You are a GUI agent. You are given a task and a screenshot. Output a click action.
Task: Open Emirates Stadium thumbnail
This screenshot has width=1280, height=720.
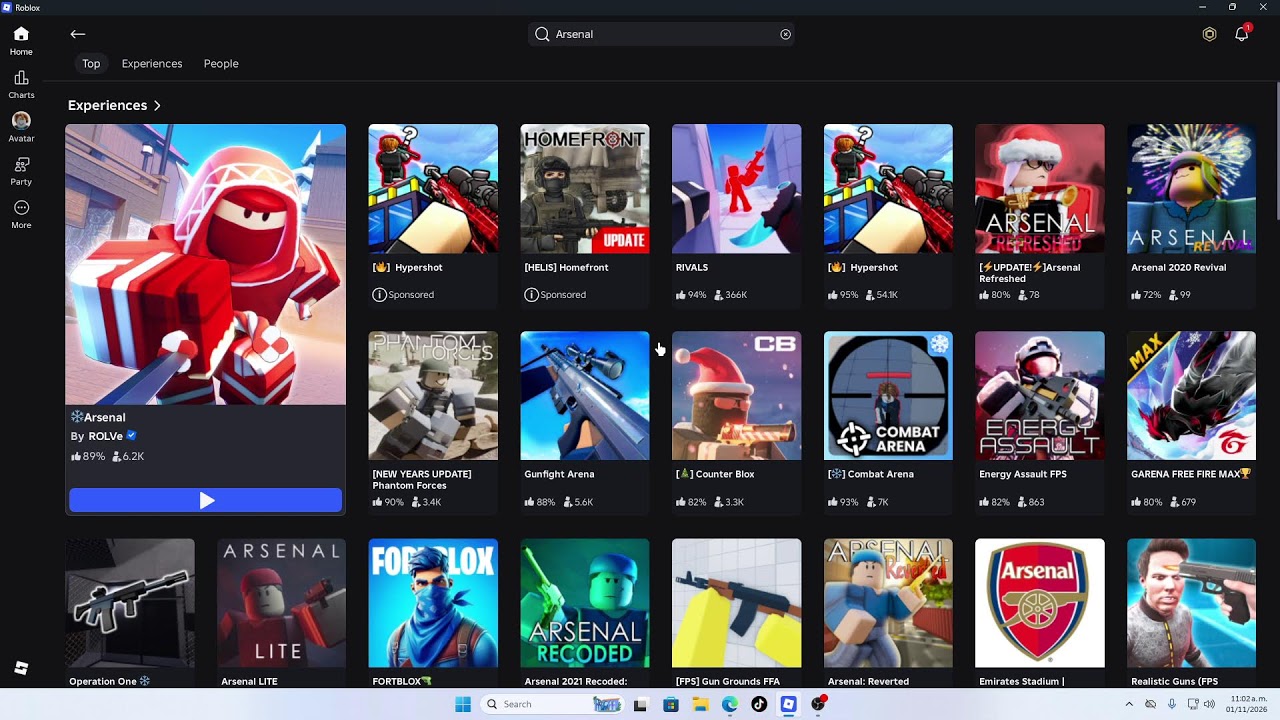click(x=1040, y=603)
